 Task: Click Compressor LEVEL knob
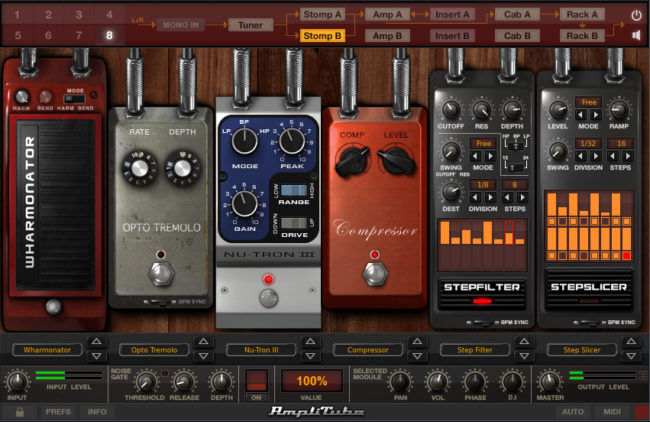point(396,160)
